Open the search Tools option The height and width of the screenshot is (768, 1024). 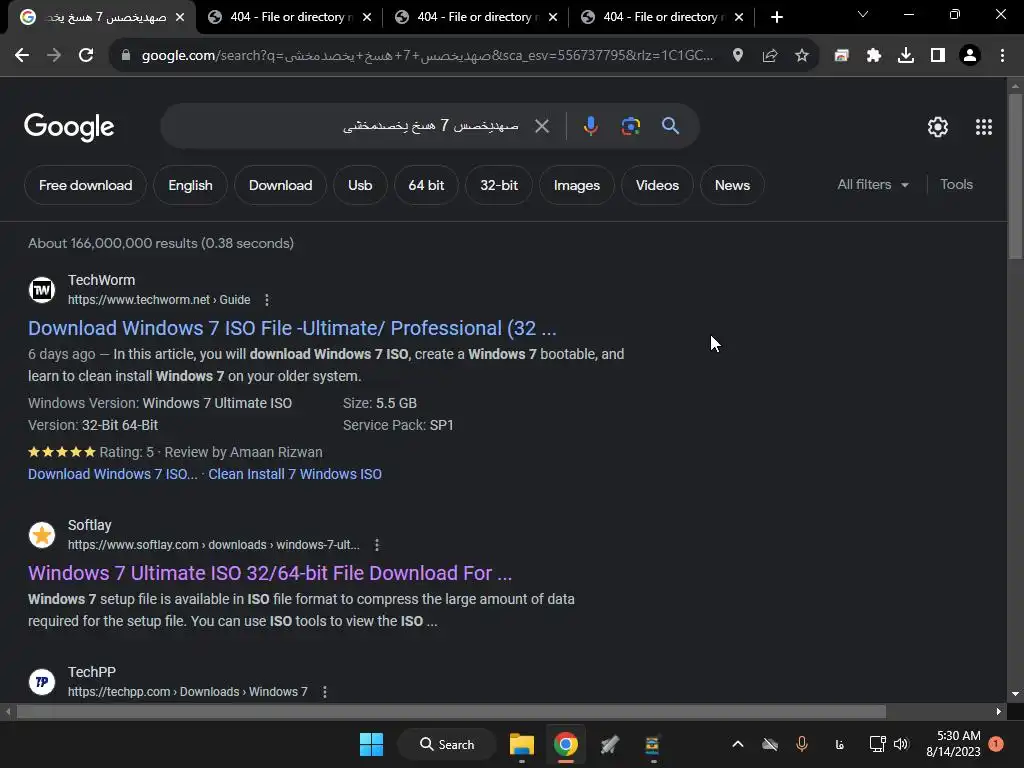pos(956,185)
